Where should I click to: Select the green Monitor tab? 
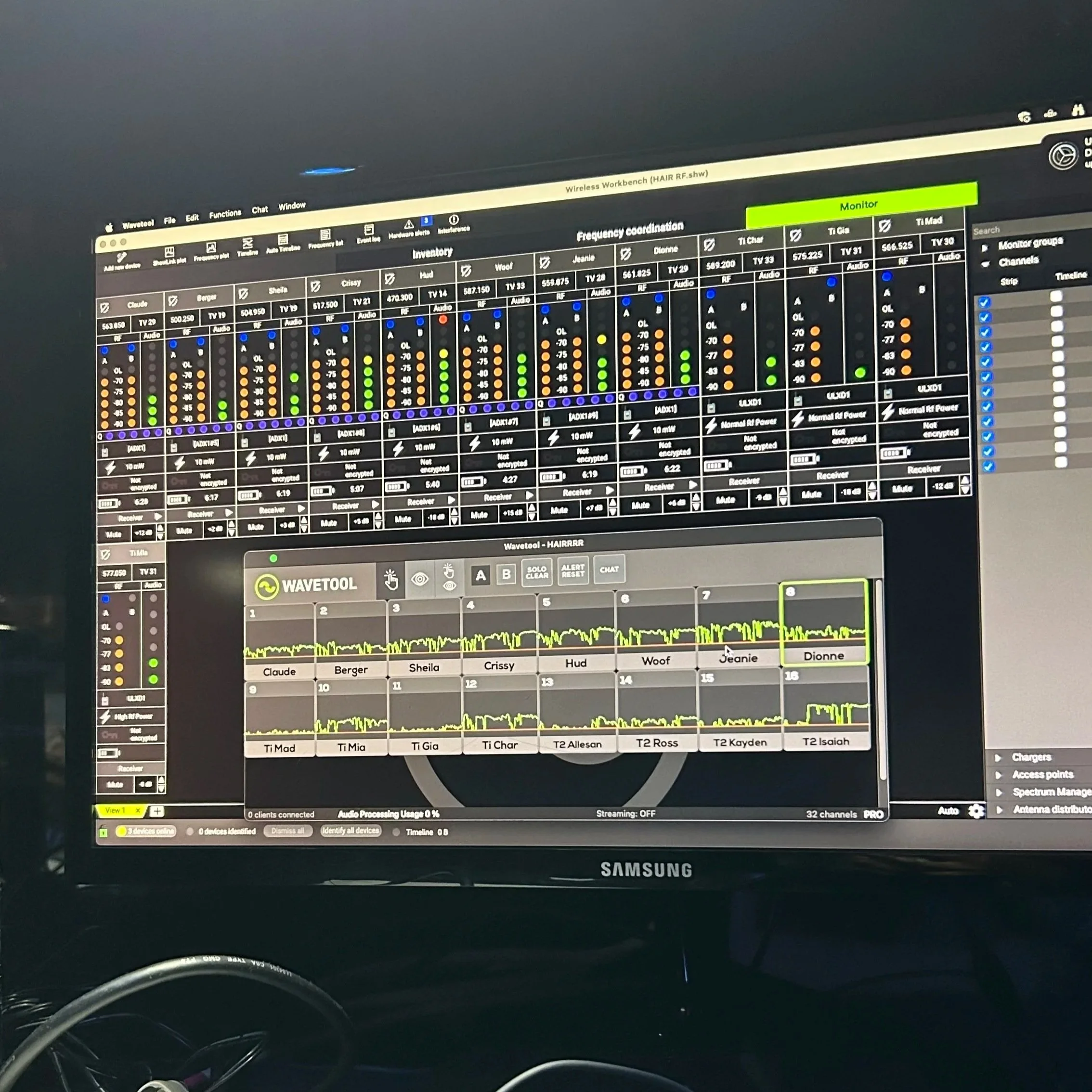(x=861, y=204)
